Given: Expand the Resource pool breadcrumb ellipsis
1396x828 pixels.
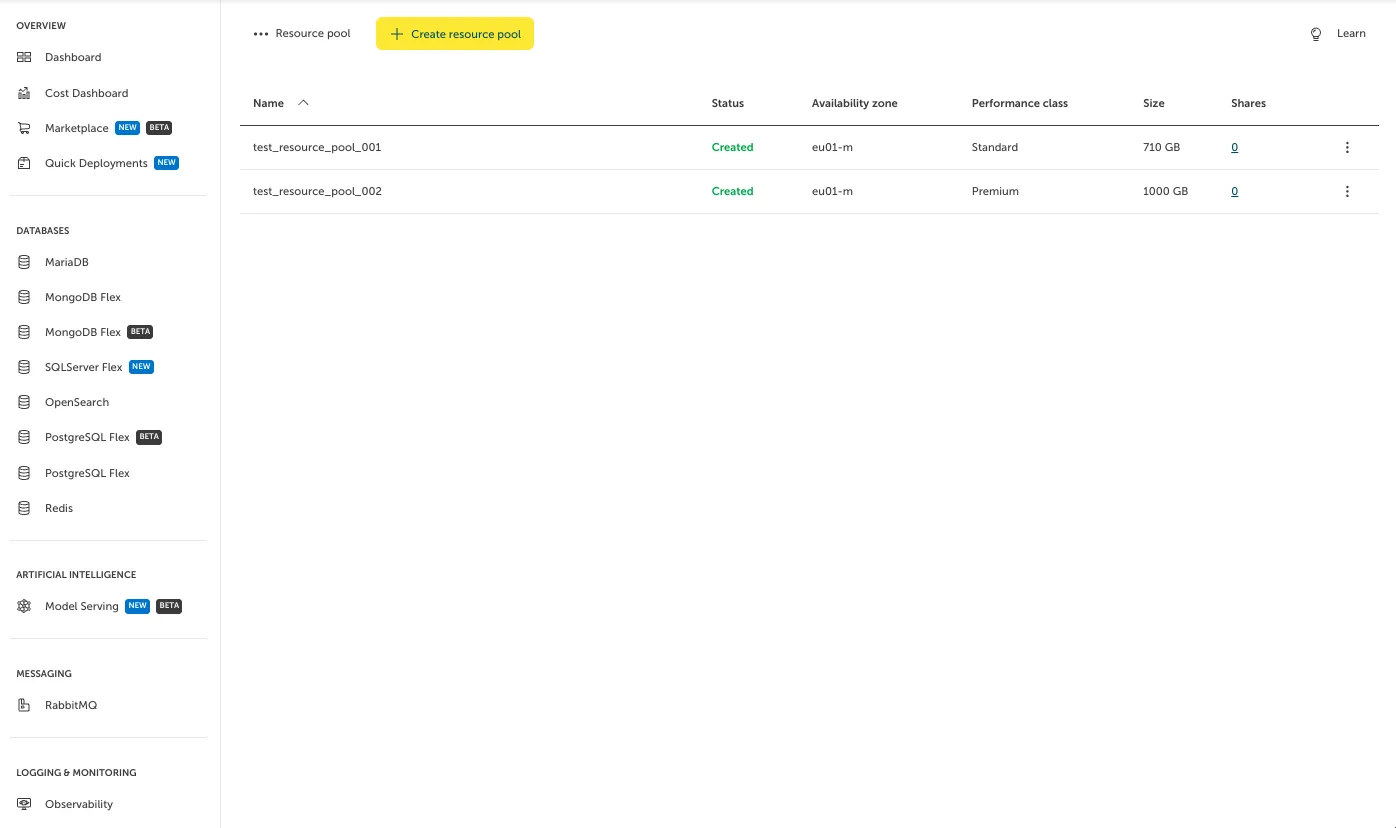Looking at the screenshot, I should tap(261, 34).
